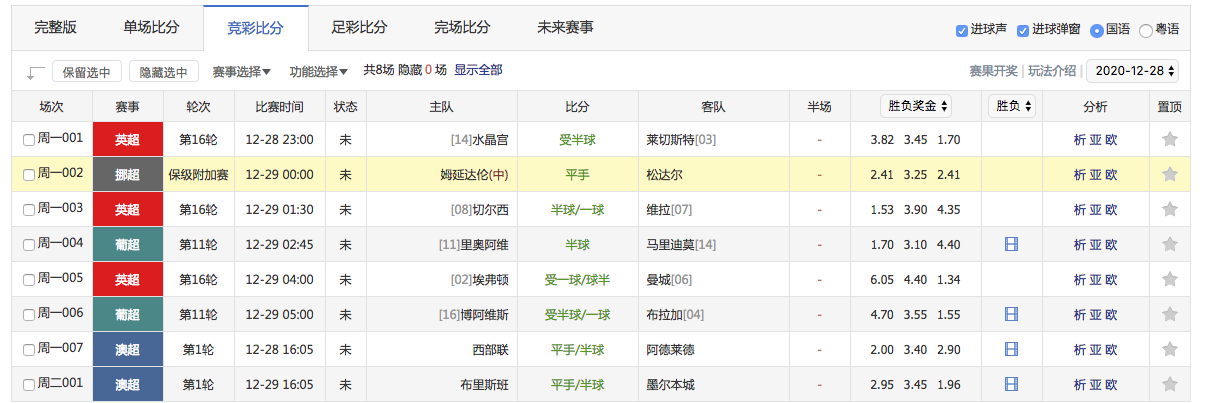Switch to the 完场比分 tab

tap(463, 28)
